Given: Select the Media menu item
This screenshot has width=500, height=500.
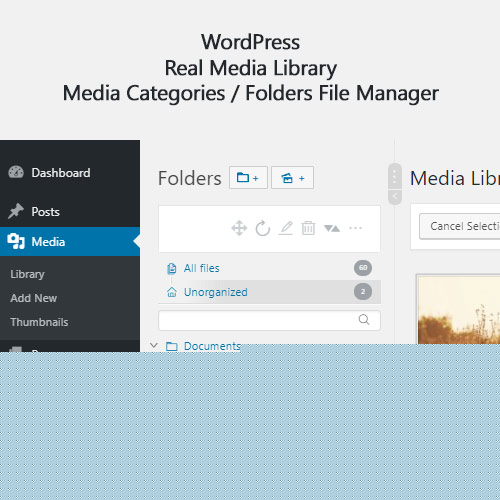Looking at the screenshot, I should pos(70,242).
